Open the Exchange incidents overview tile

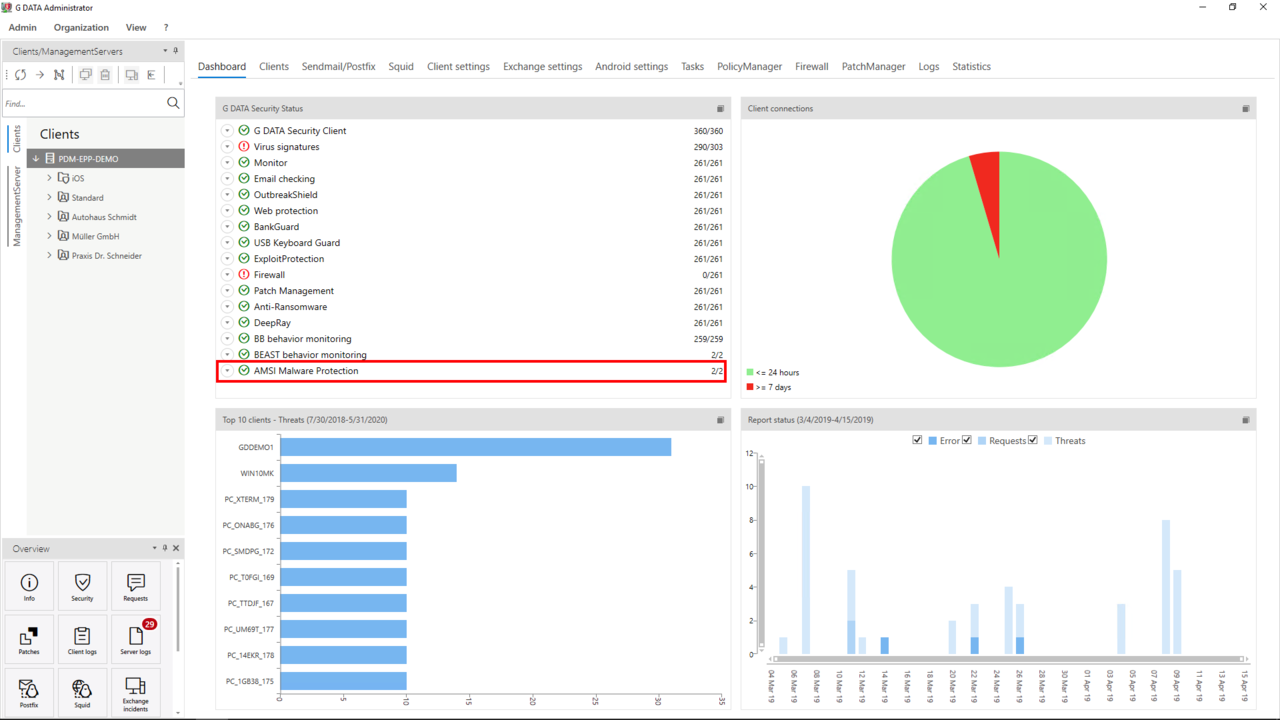(135, 693)
